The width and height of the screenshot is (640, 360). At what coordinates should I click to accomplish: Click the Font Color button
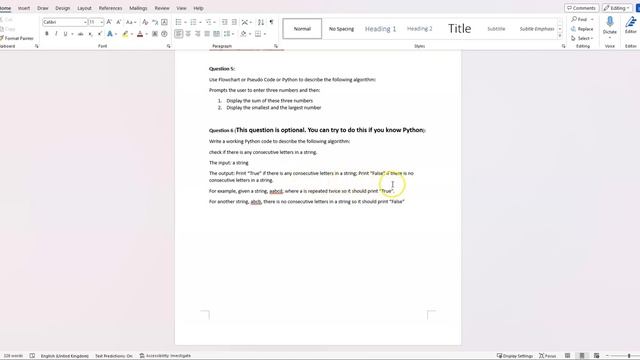click(140, 34)
